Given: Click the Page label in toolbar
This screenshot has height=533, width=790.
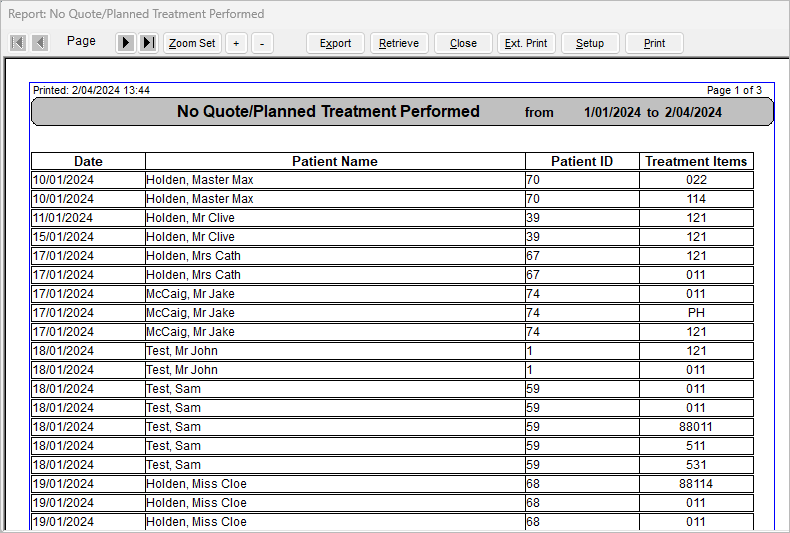Looking at the screenshot, I should tap(81, 41).
